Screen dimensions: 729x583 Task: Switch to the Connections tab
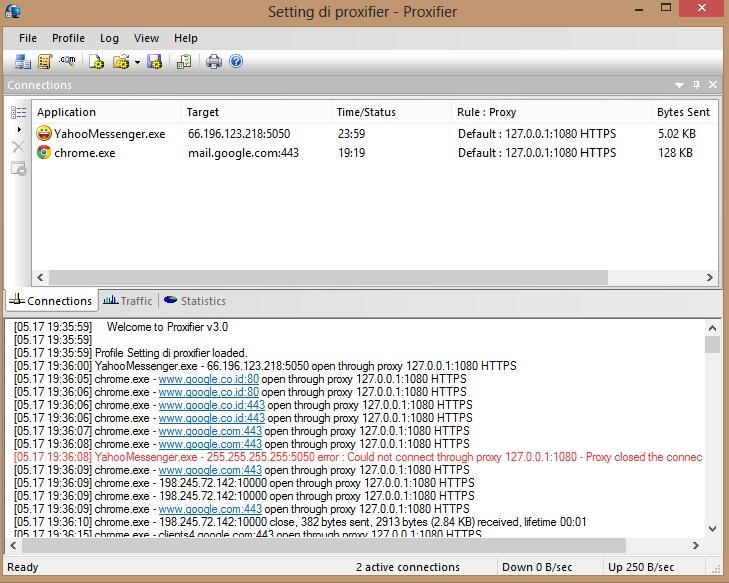[51, 301]
